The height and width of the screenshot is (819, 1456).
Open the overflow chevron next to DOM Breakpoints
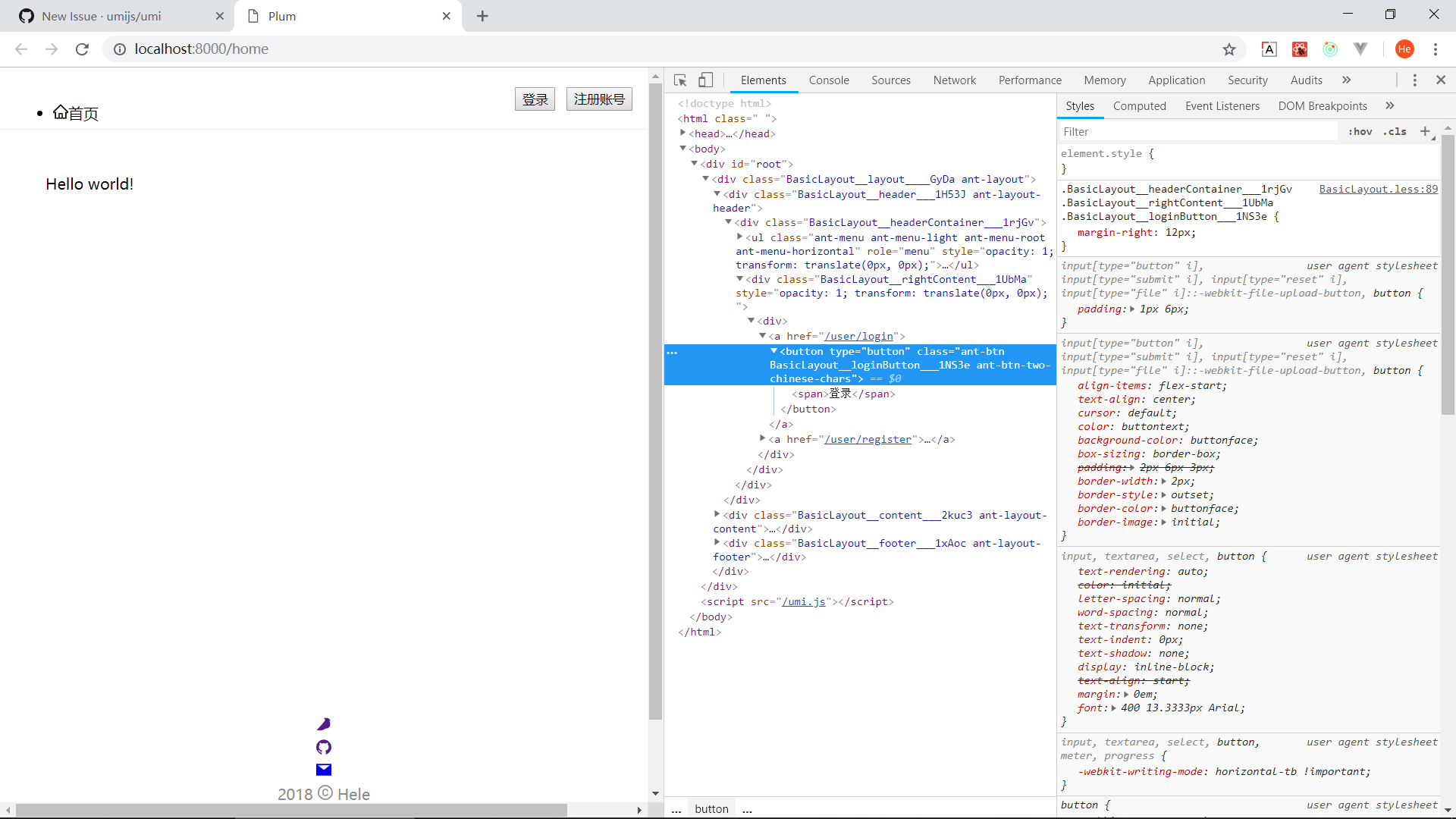click(1390, 105)
